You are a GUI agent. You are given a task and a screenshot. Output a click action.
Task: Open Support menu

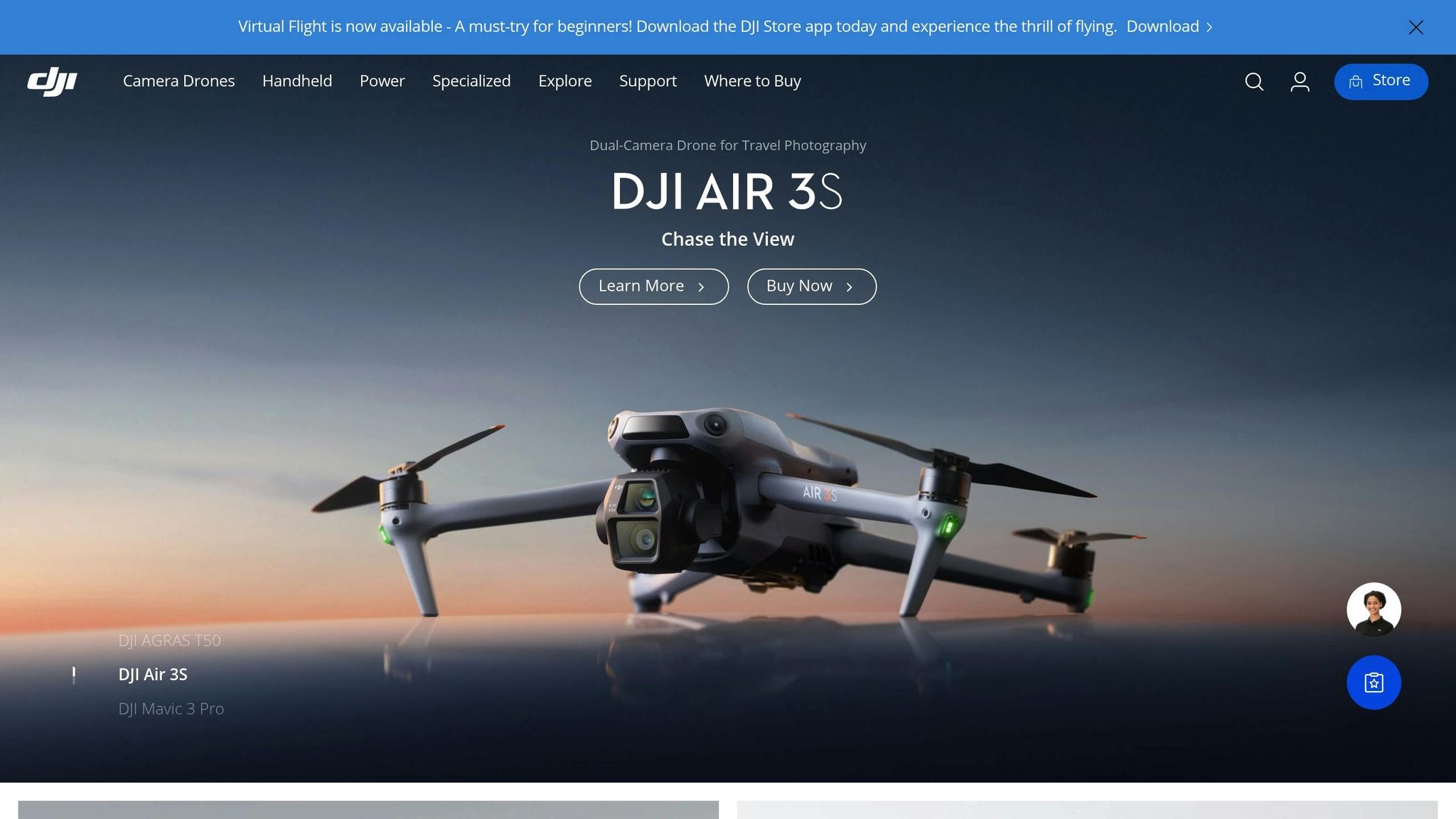coord(648,81)
